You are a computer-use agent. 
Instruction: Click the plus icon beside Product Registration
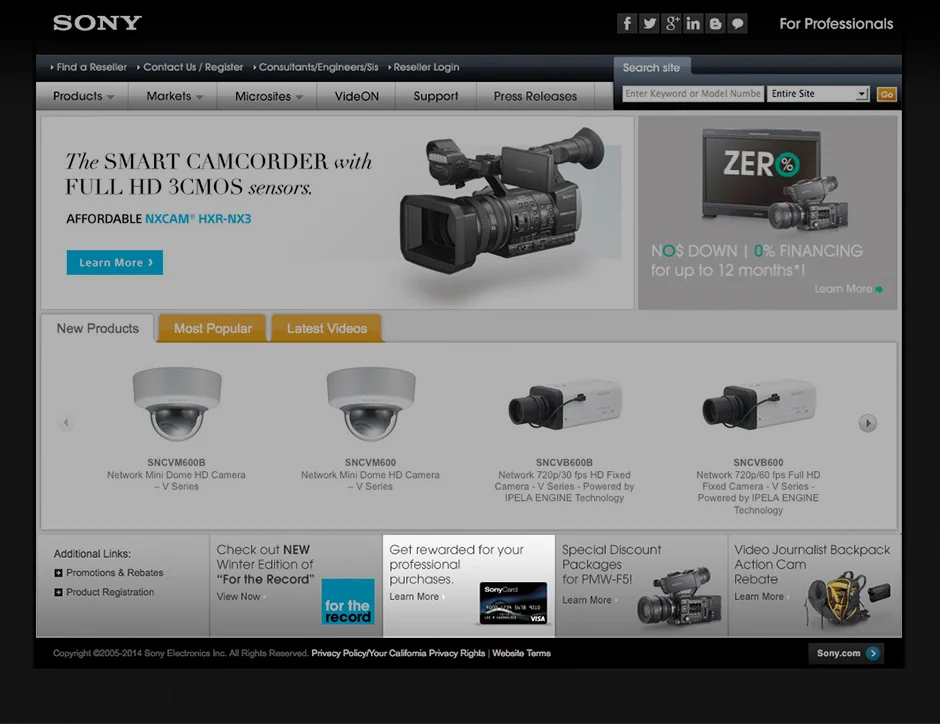click(x=58, y=592)
